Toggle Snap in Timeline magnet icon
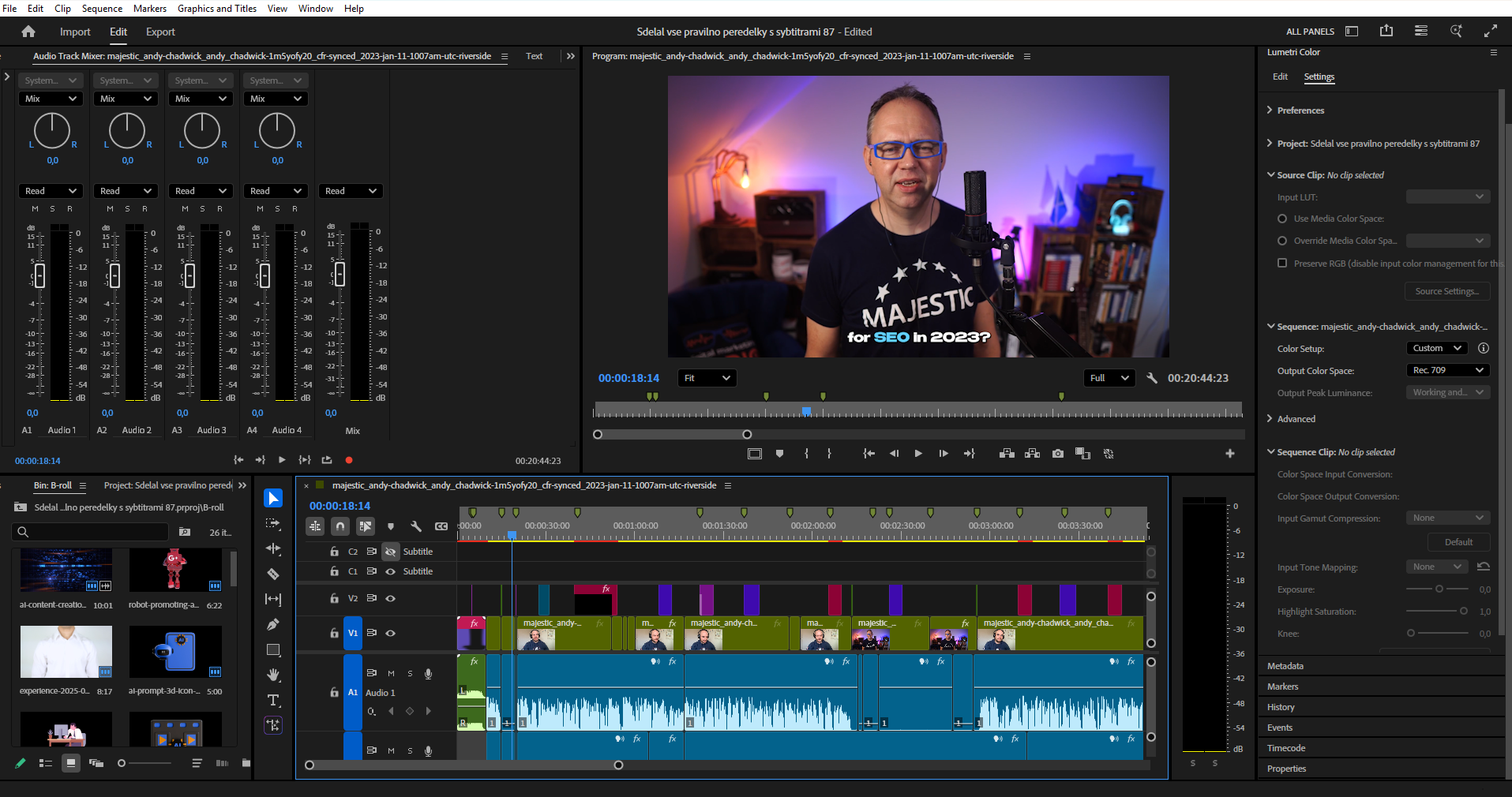 tap(340, 526)
